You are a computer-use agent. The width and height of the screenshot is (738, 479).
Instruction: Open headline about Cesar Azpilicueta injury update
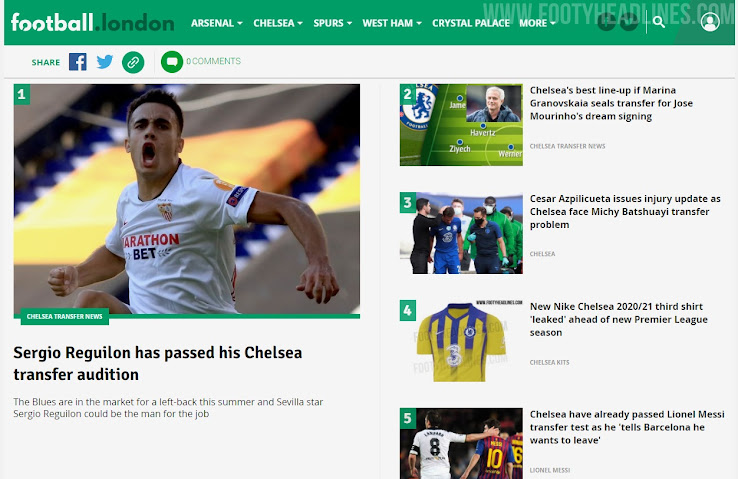pos(625,212)
